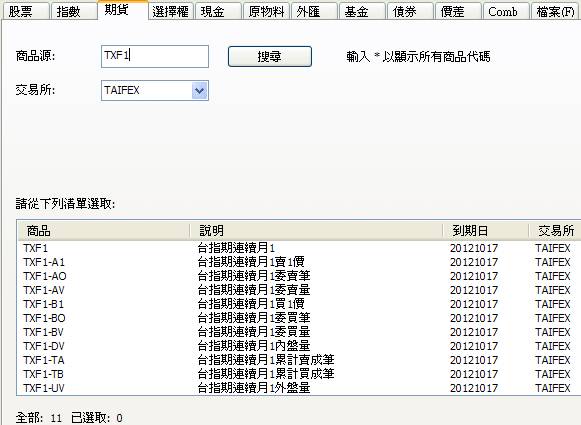
Task: Select the TXF1-BO row
Action: point(299,318)
